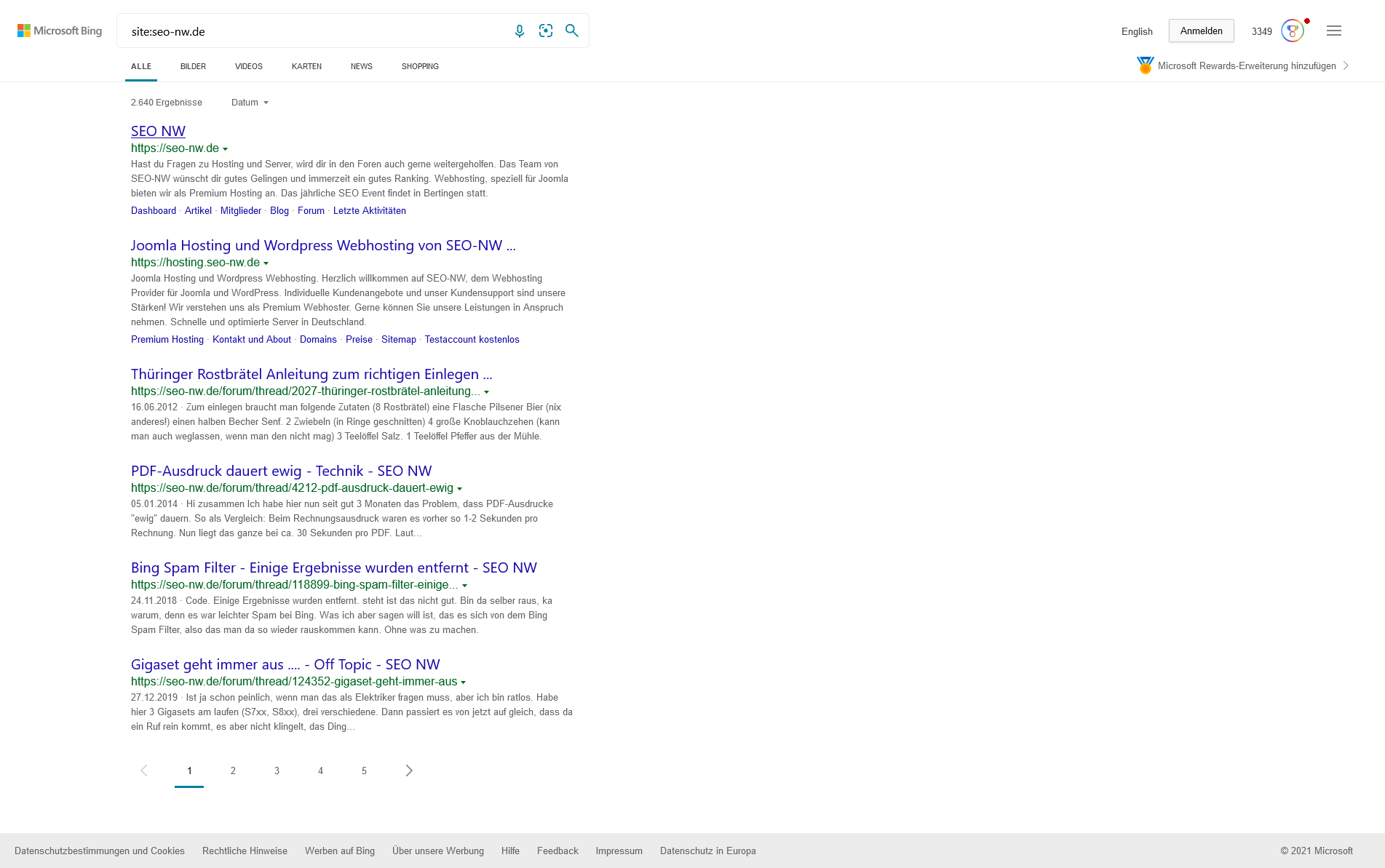Click the Forum sitelink

click(x=311, y=210)
